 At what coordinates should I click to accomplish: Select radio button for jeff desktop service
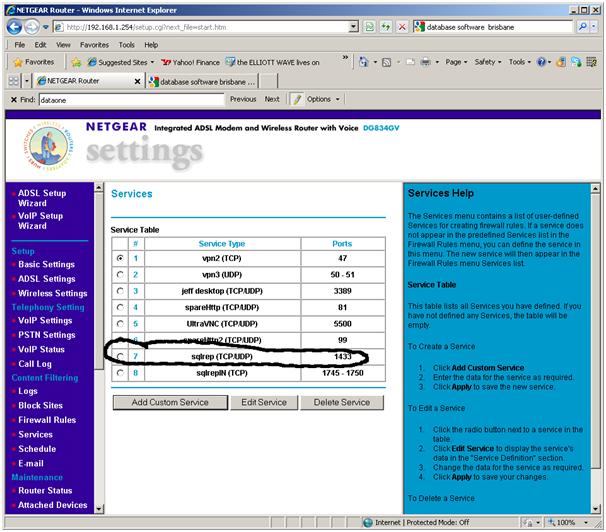(120, 291)
